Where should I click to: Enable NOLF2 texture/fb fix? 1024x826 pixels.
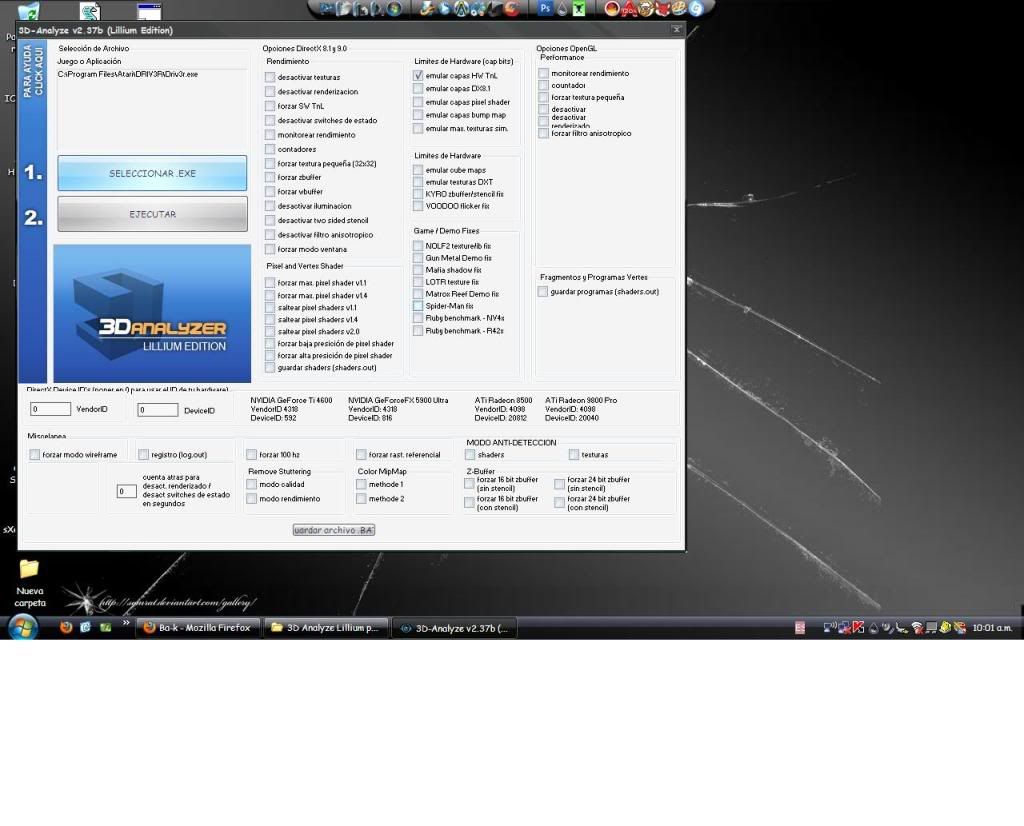point(418,246)
